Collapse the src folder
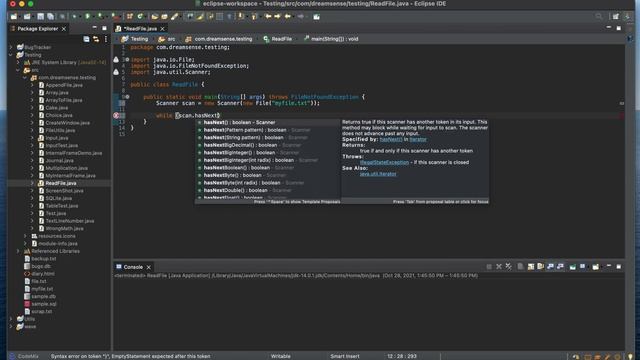This screenshot has width=640, height=360. pos(18,70)
